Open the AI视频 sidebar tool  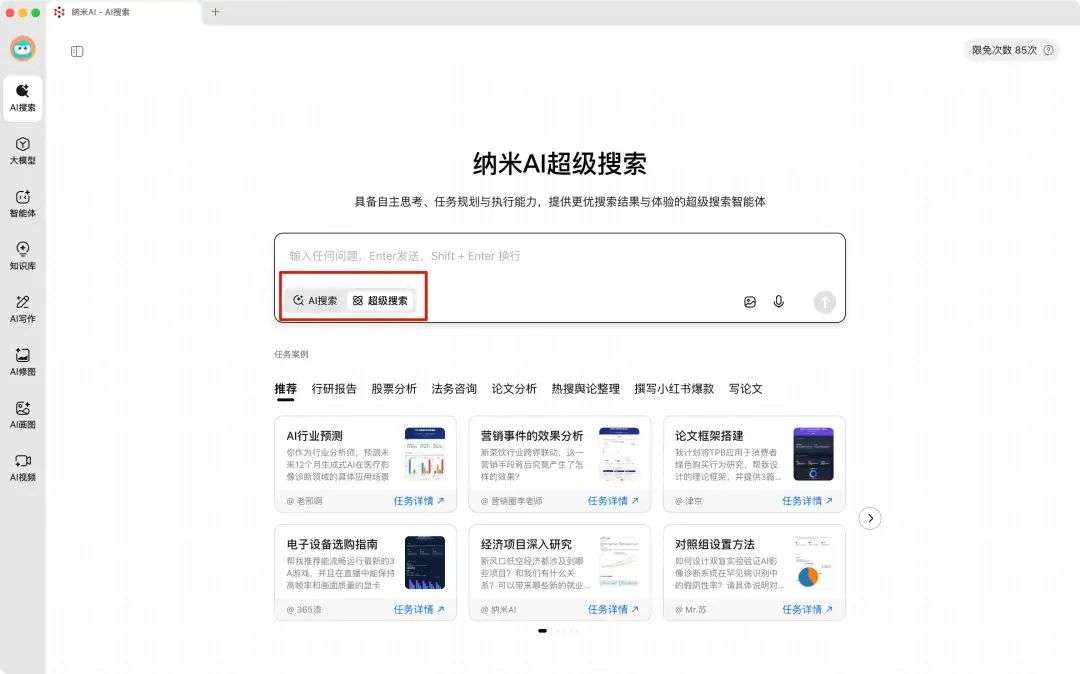pos(23,467)
